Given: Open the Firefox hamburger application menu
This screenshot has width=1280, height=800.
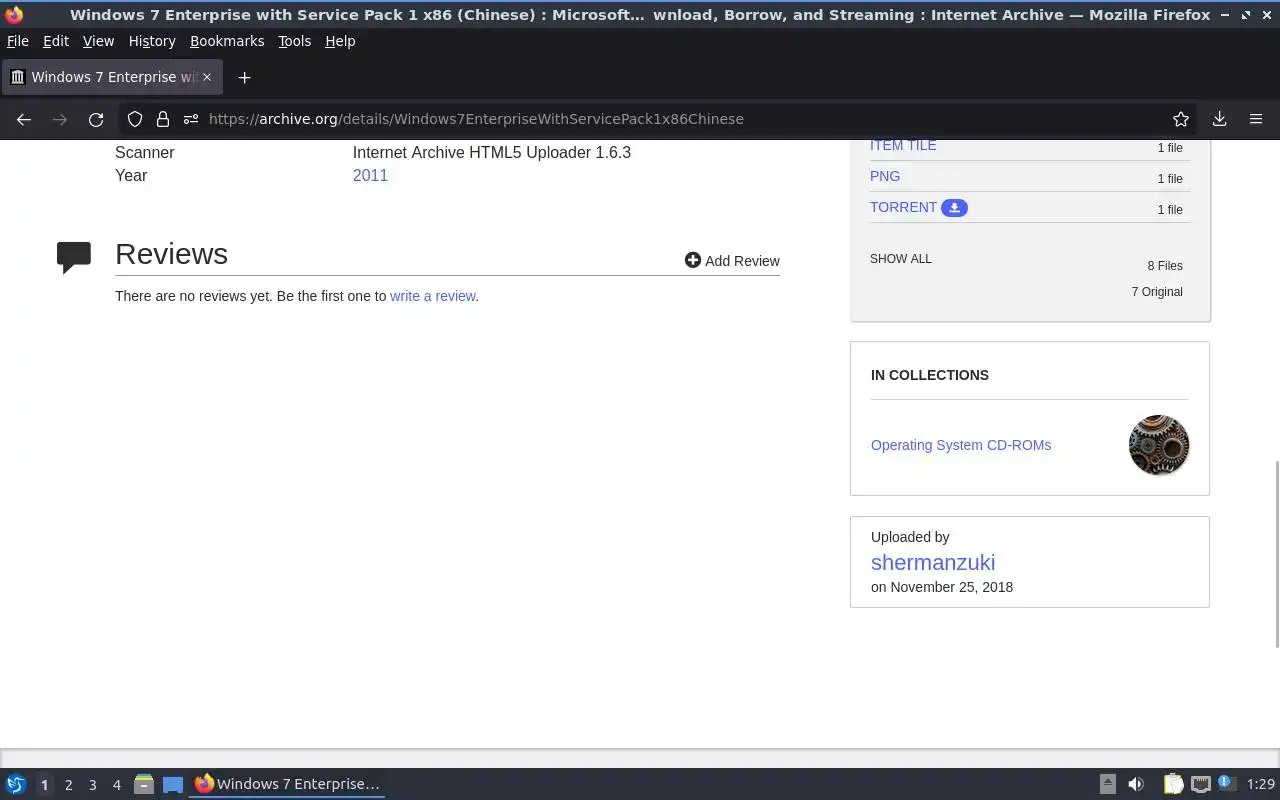Looking at the screenshot, I should [1256, 119].
